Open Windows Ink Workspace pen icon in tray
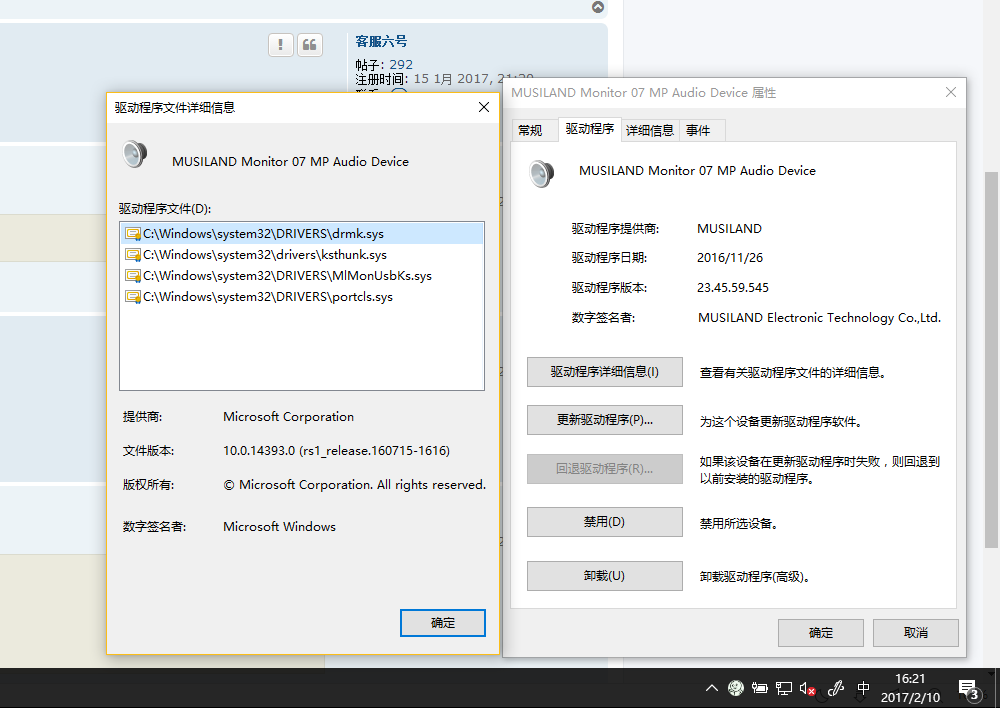 [836, 688]
